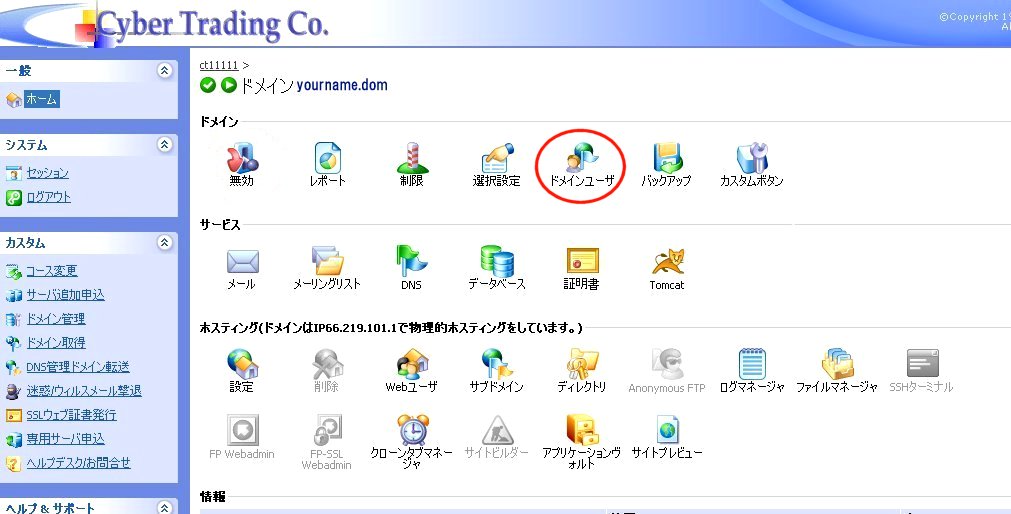The image size is (1011, 514).
Task: Click the ログアウト logout link
Action: point(48,197)
